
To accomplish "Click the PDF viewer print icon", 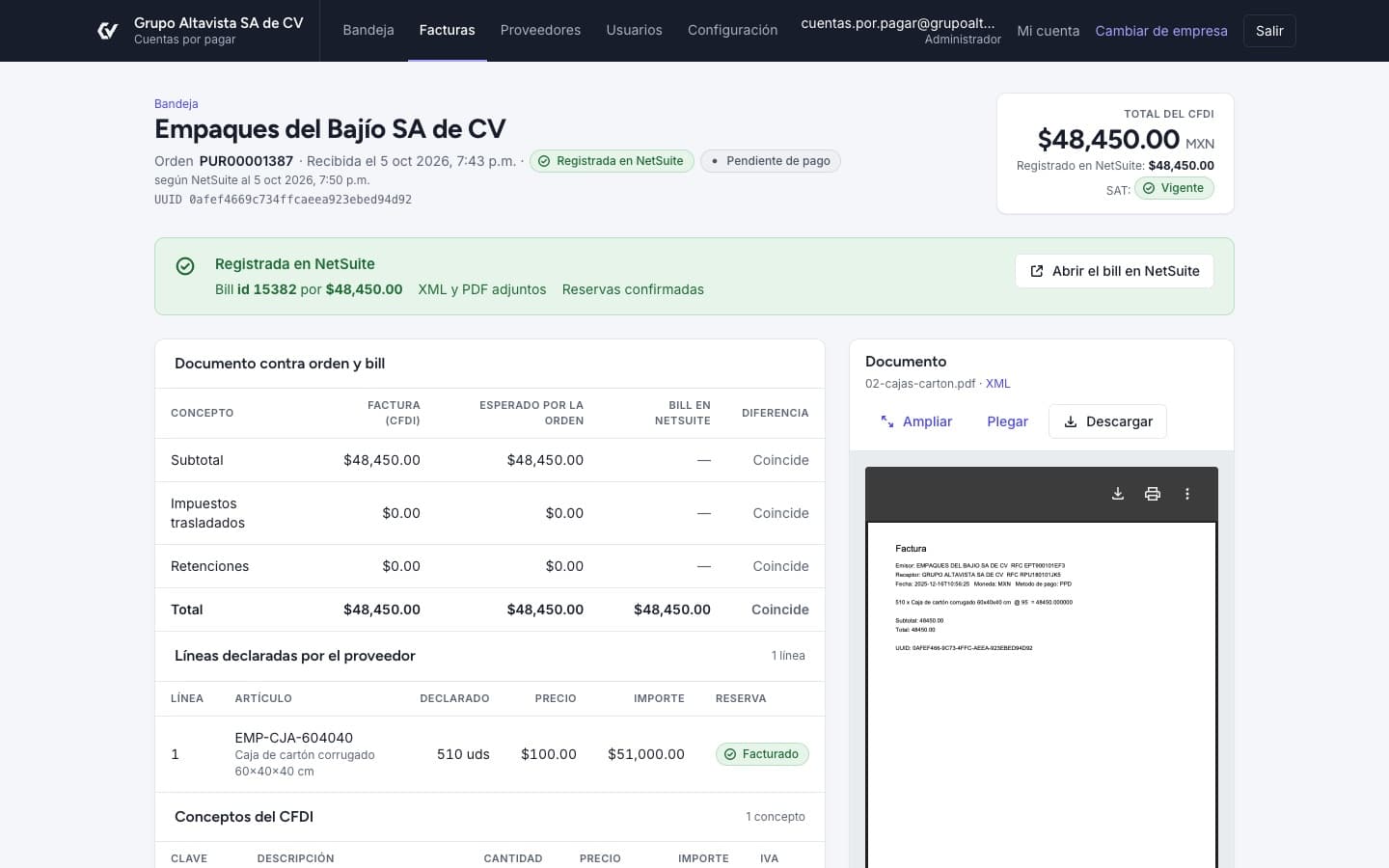I will pos(1153,494).
